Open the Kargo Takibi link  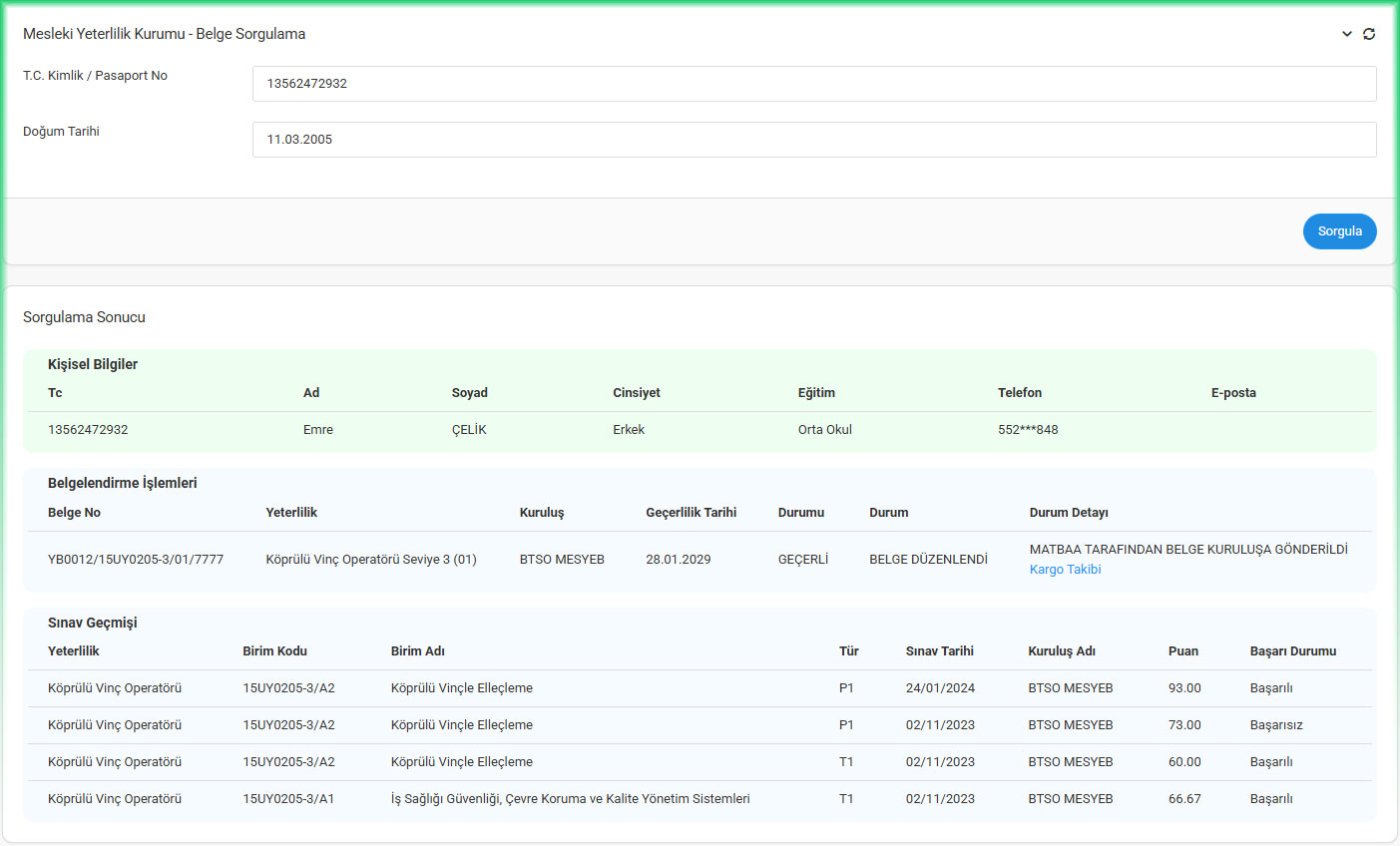coord(1065,570)
